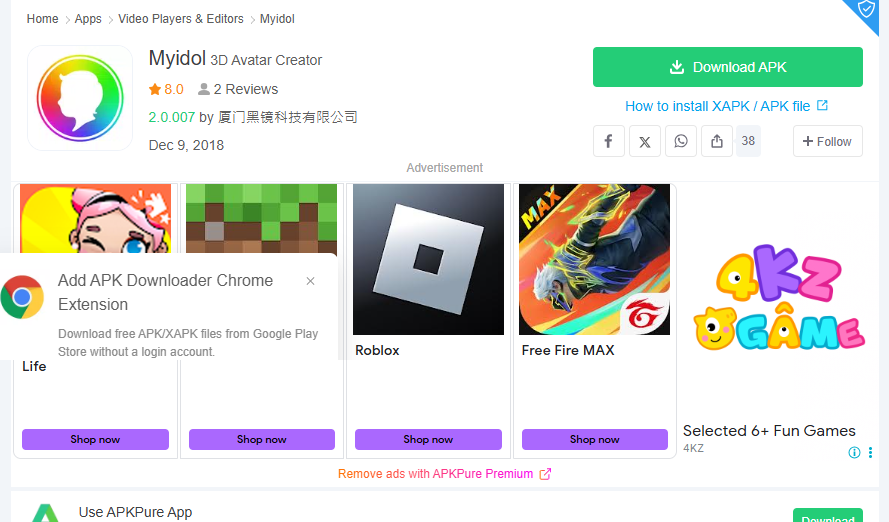
Task: Click Shop now under Life ad
Action: [95, 439]
